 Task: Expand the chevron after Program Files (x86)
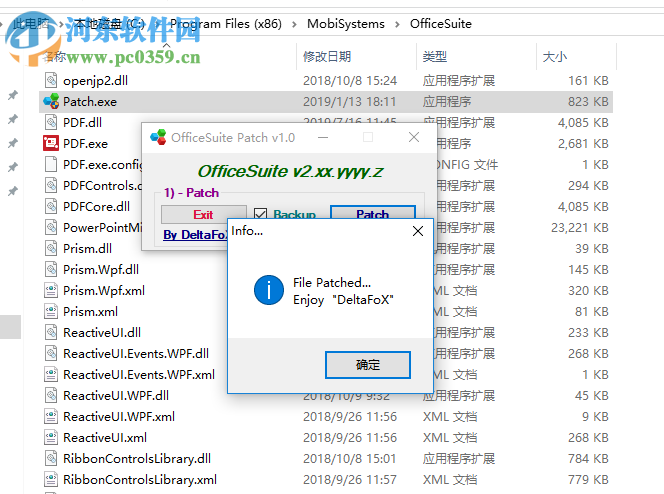point(294,24)
